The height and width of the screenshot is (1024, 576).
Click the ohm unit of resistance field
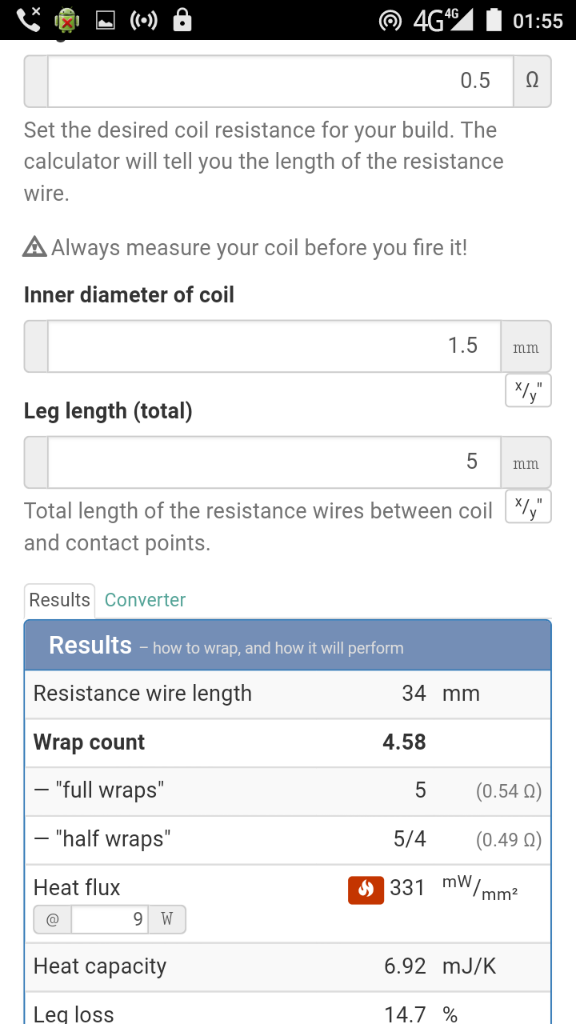(x=532, y=81)
